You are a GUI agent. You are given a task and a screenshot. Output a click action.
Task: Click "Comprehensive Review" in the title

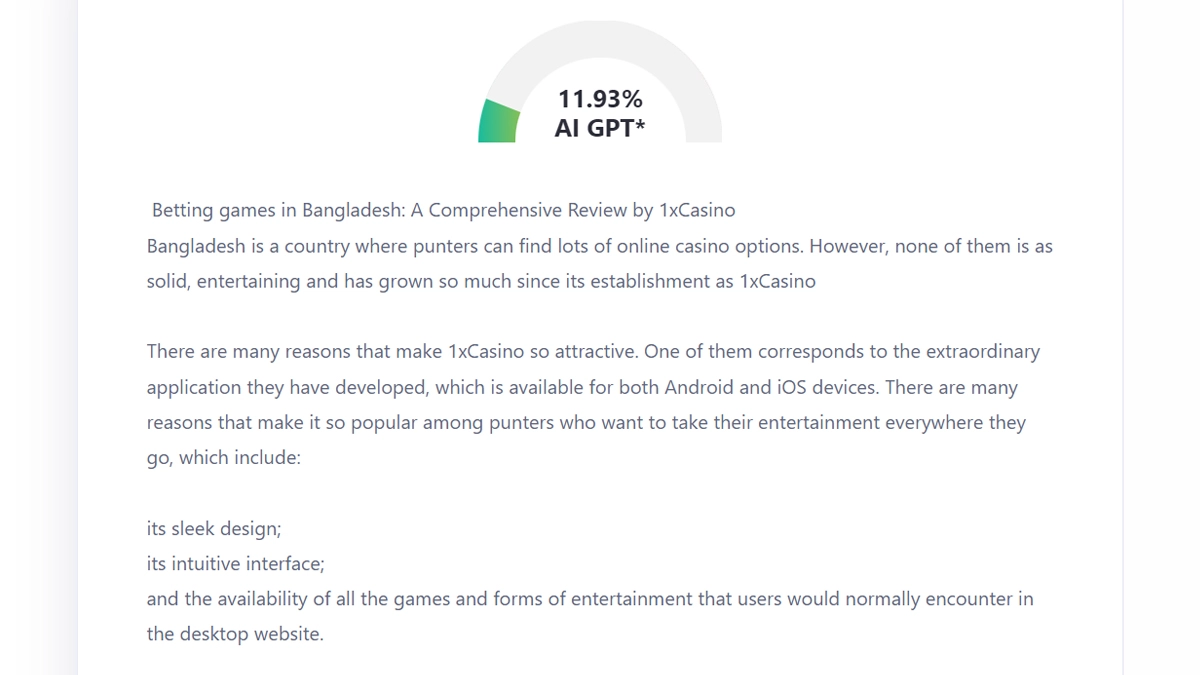(x=516, y=210)
